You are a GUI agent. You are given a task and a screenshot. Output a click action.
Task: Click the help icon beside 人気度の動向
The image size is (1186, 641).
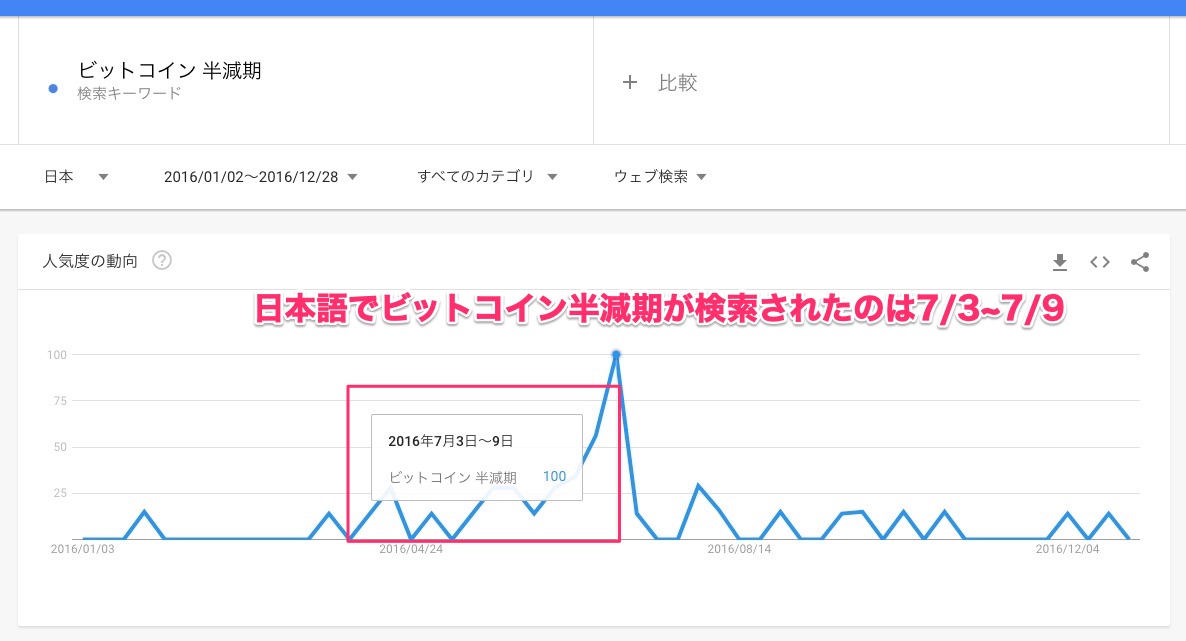click(162, 261)
